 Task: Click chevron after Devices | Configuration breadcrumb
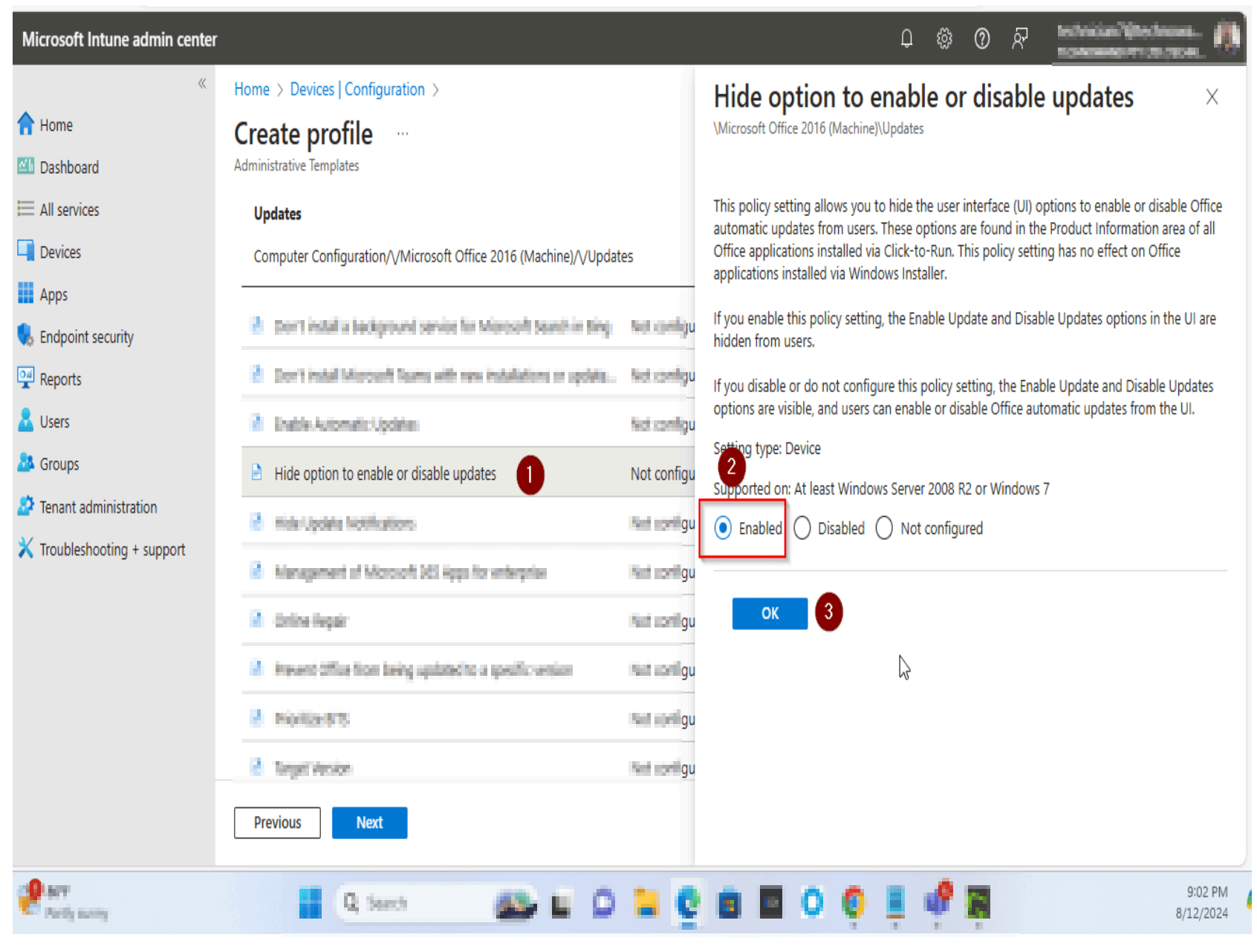(x=435, y=90)
